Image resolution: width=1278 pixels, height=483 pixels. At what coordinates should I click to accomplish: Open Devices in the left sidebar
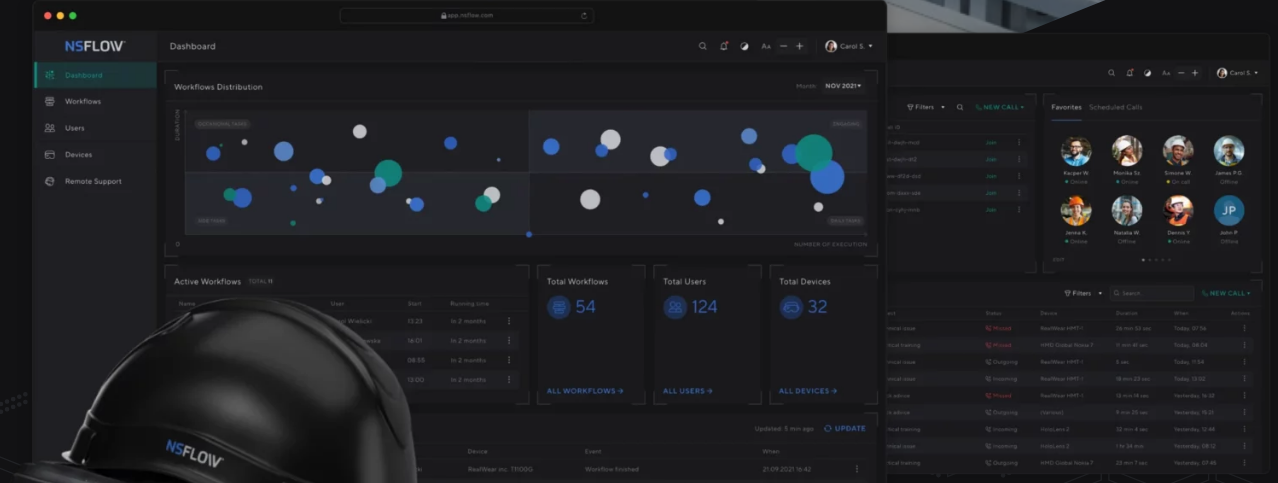[x=94, y=155]
